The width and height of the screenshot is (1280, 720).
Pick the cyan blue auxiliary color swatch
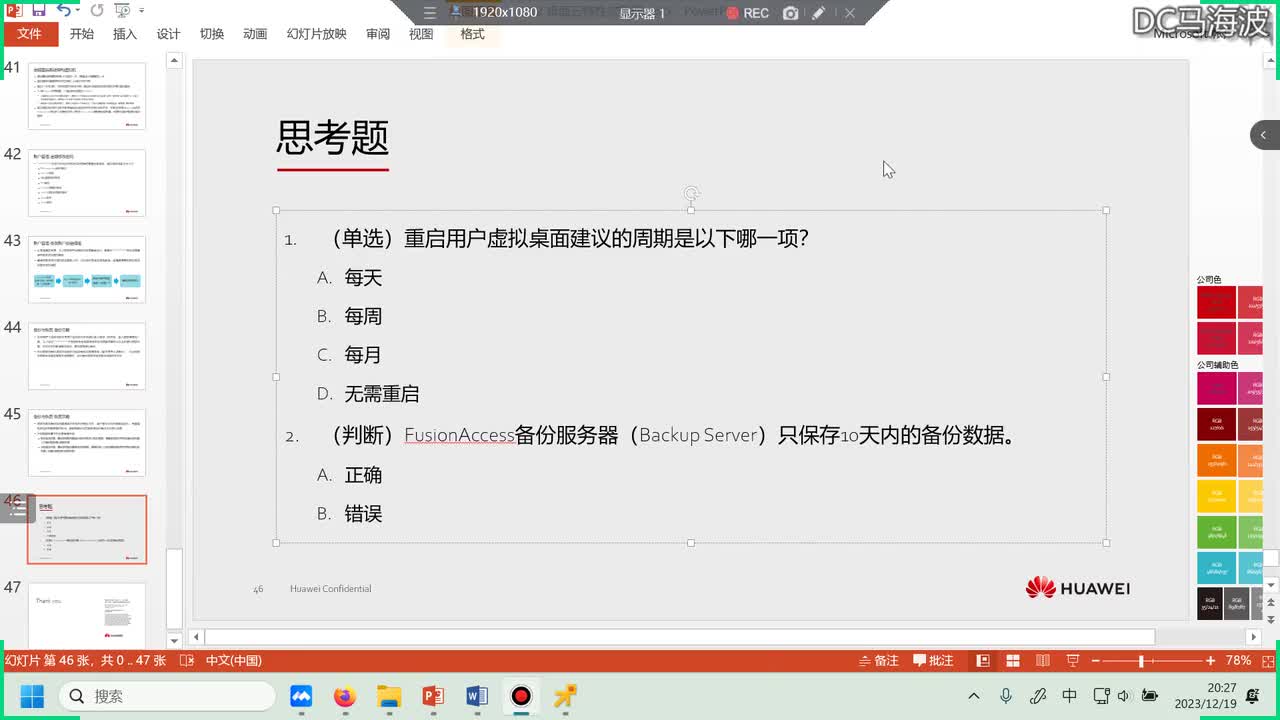pyautogui.click(x=1216, y=568)
